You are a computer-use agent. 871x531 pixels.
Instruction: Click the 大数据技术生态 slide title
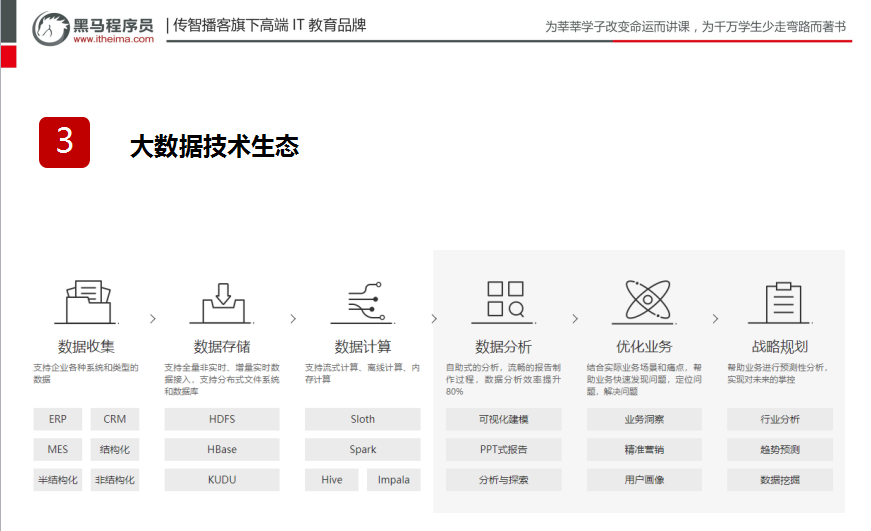214,147
